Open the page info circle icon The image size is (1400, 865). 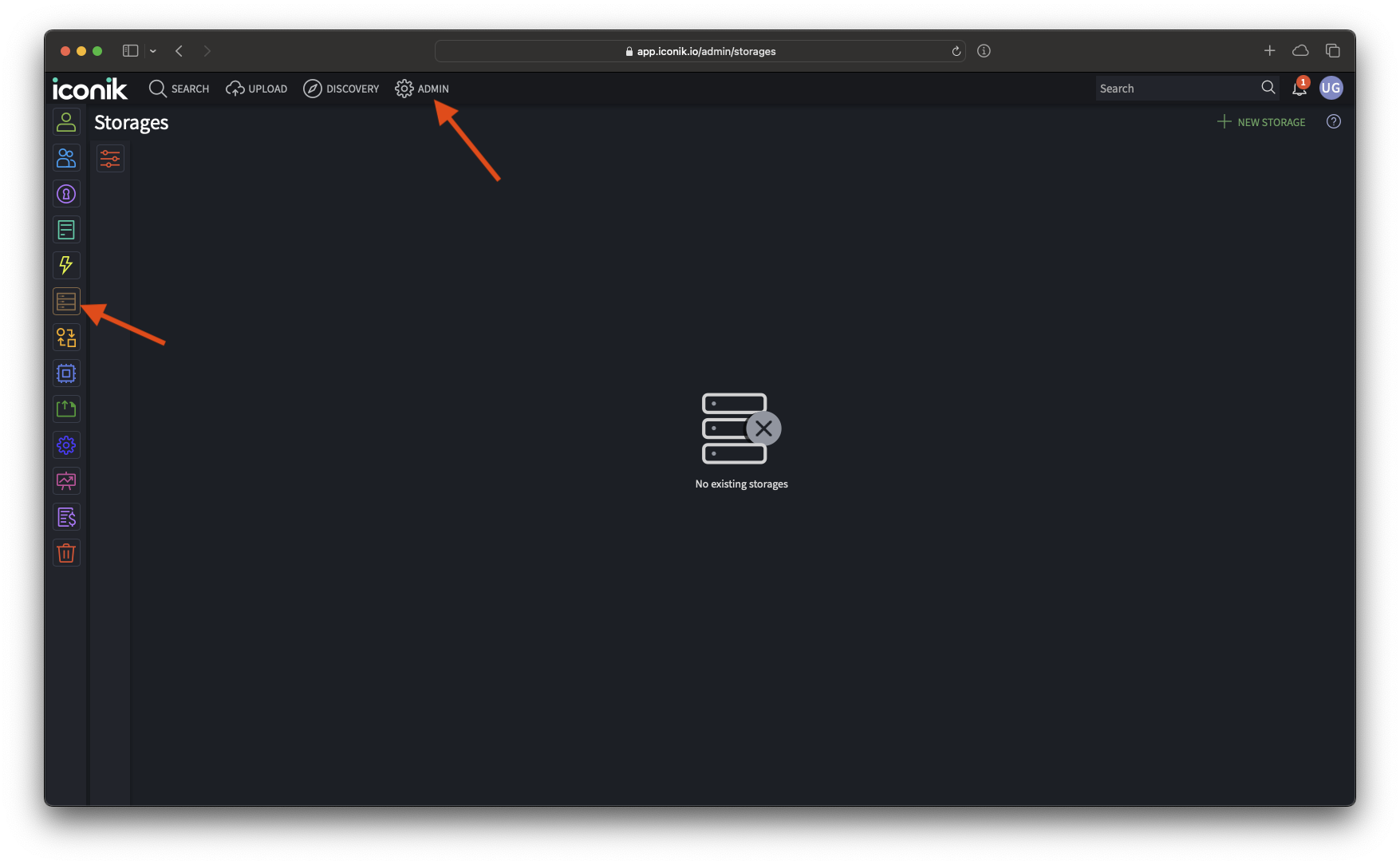coord(984,51)
